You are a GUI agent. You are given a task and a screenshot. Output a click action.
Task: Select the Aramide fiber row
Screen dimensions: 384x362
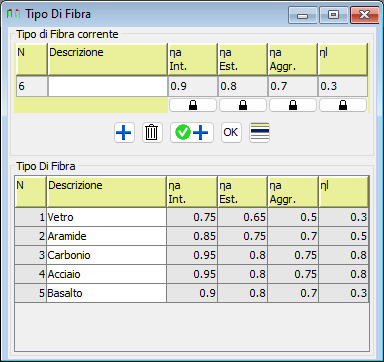point(192,236)
